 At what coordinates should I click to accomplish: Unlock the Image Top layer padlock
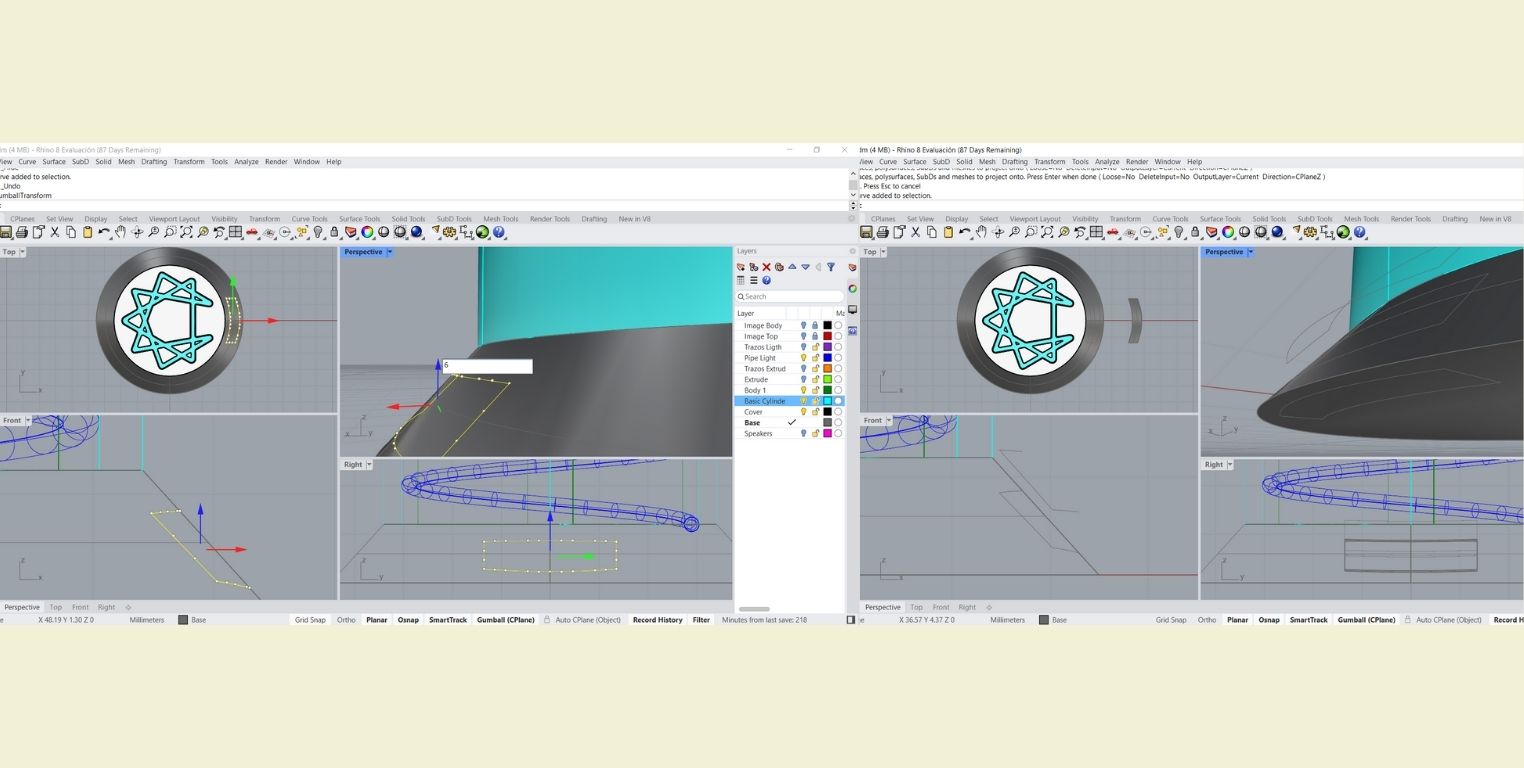point(815,336)
